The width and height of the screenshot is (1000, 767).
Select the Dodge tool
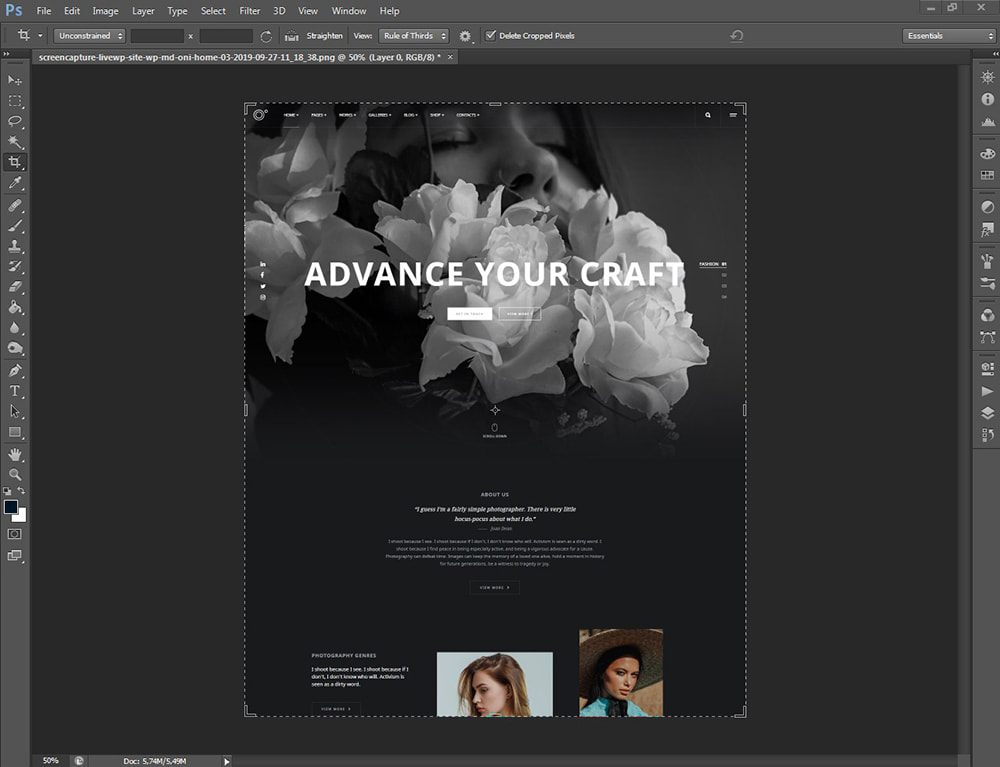click(x=15, y=348)
